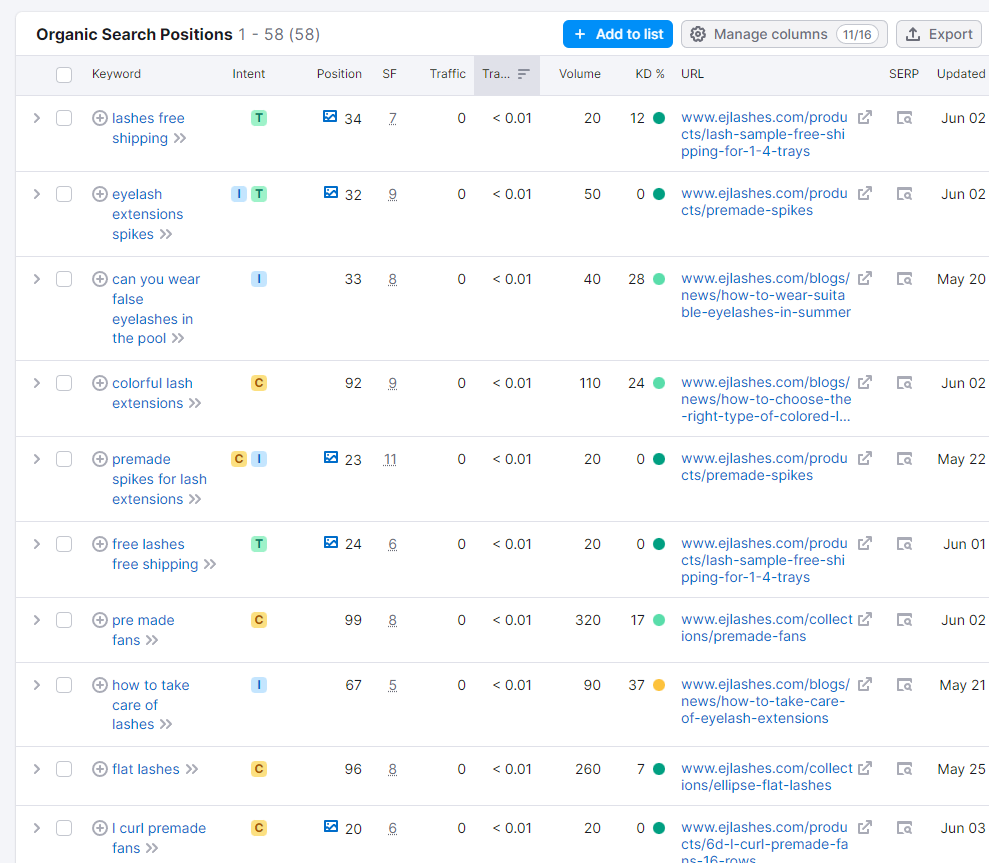The image size is (989, 863).
Task: Open SERP snapshot for l curl premade fans
Action: [x=904, y=828]
